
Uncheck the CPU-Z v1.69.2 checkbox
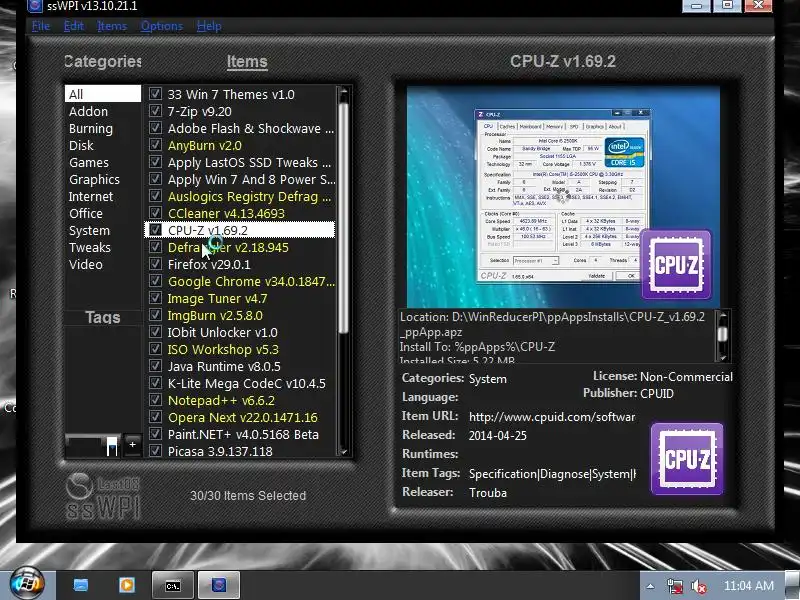point(155,230)
